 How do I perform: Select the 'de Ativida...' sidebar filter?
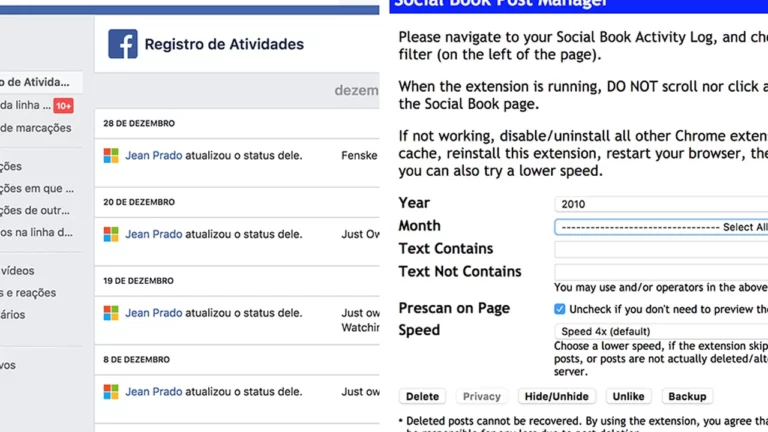41,82
